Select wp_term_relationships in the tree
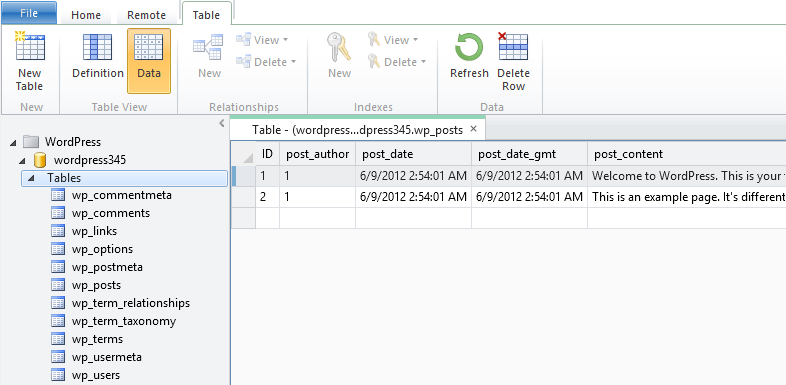786x385 pixels. coord(131,303)
